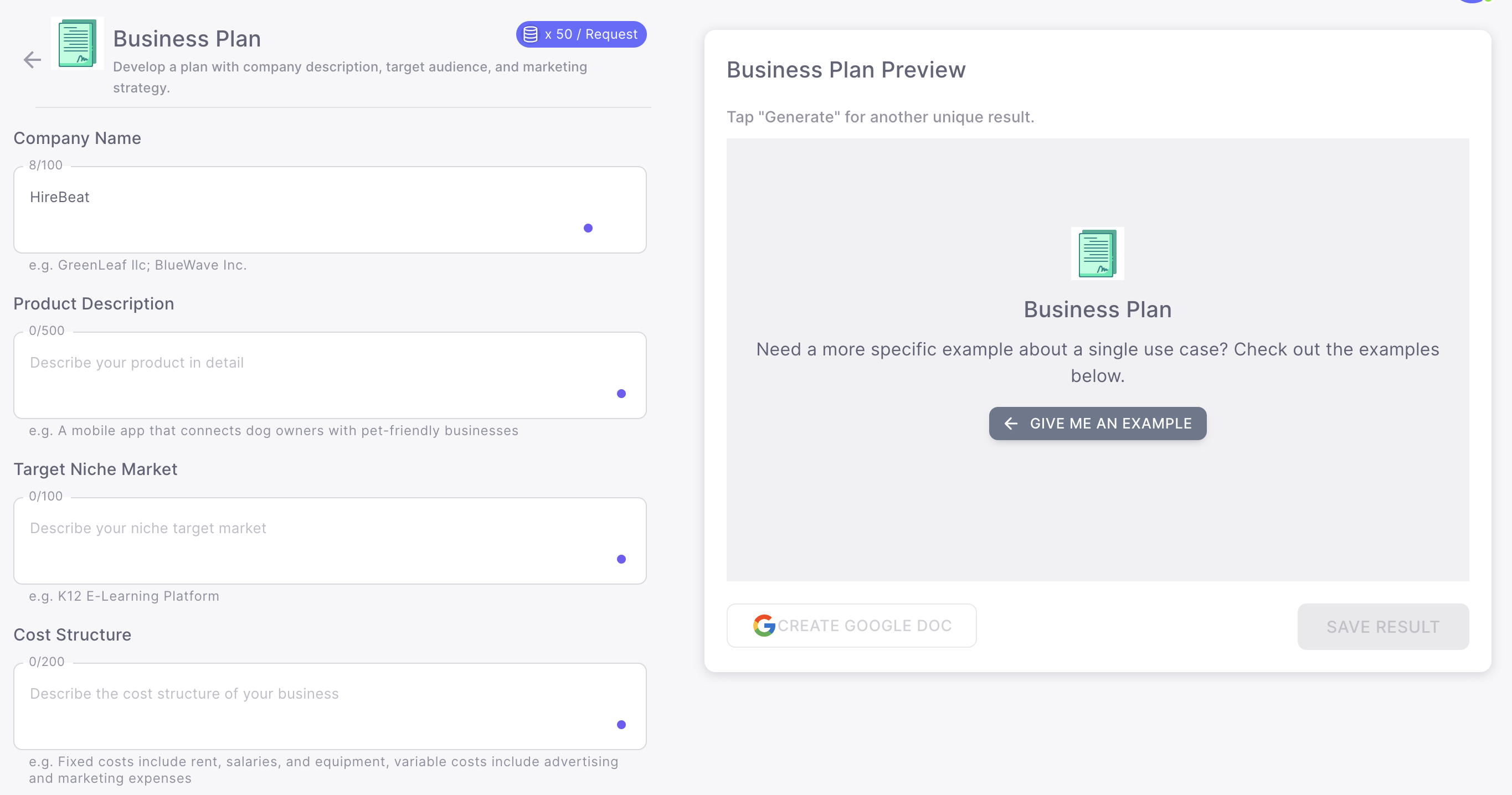Viewport: 1512px width, 795px height.
Task: Click the purple dot in Cost Structure field
Action: coord(621,725)
